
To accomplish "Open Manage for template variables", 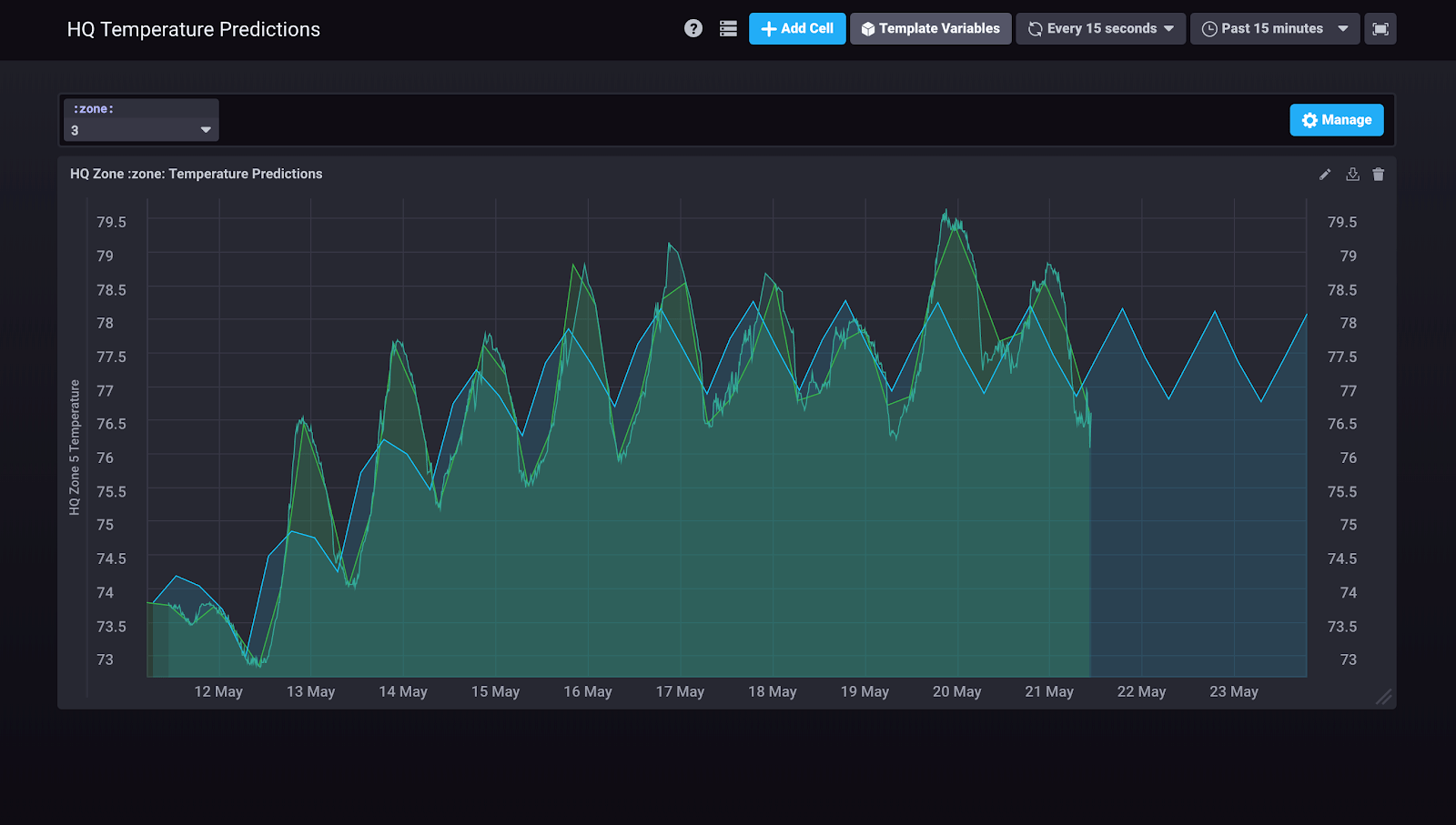I will click(x=1336, y=119).
